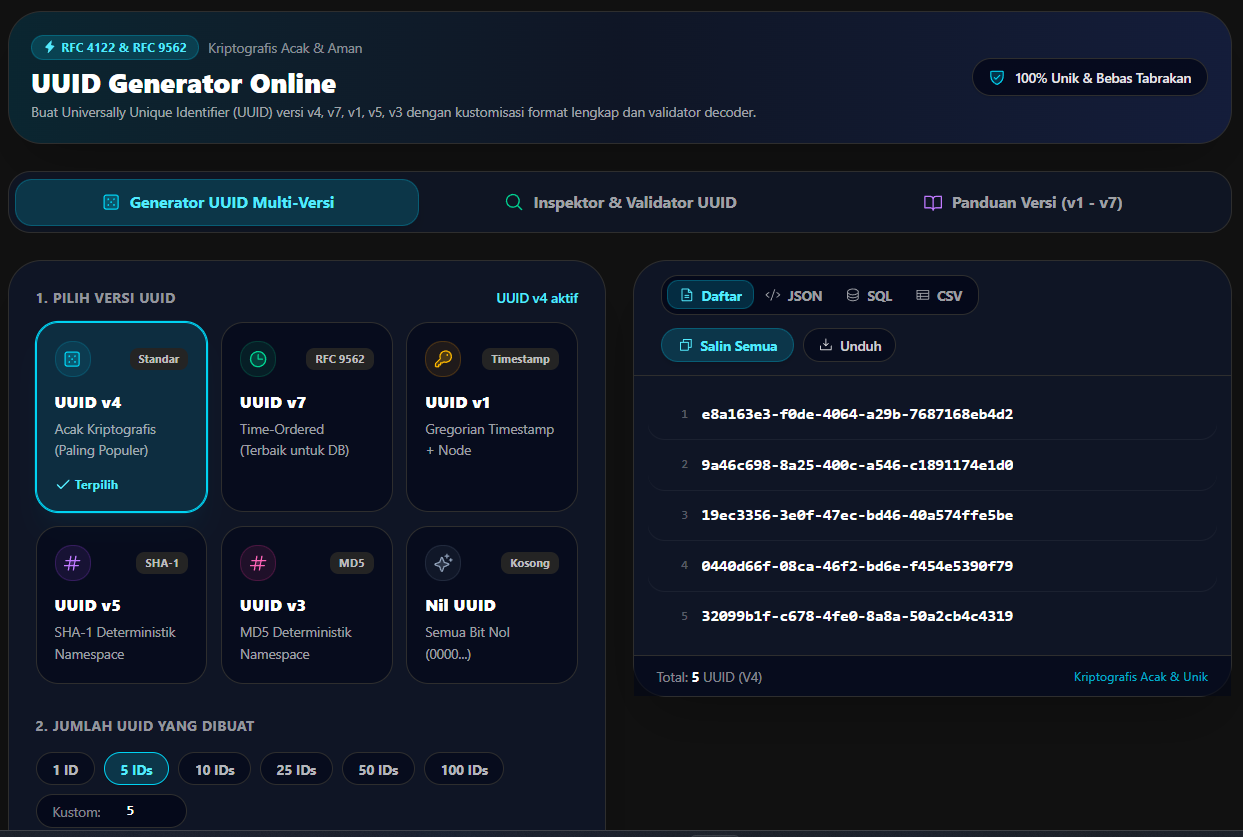This screenshot has width=1243, height=837.
Task: Choose the 1 ID quantity option
Action: coord(66,769)
